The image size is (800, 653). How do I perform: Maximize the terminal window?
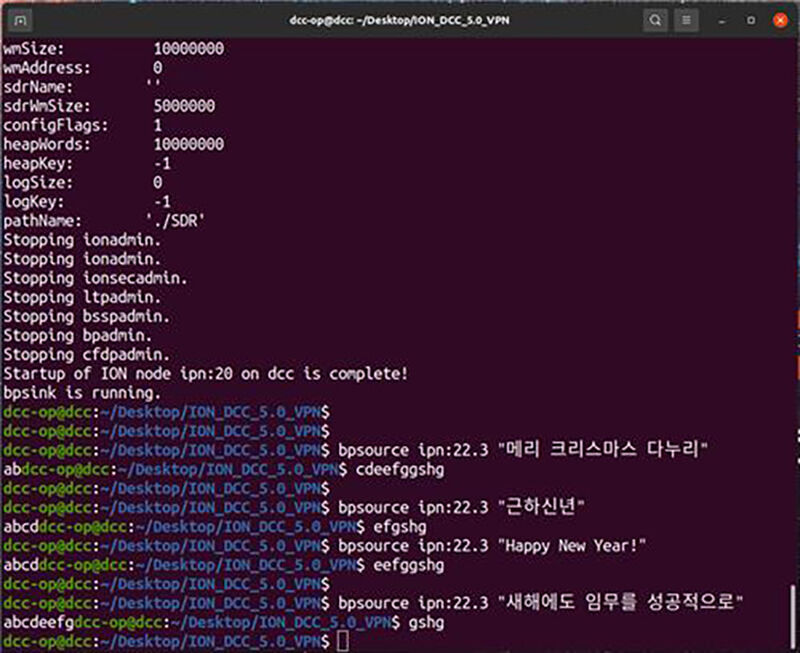click(751, 20)
